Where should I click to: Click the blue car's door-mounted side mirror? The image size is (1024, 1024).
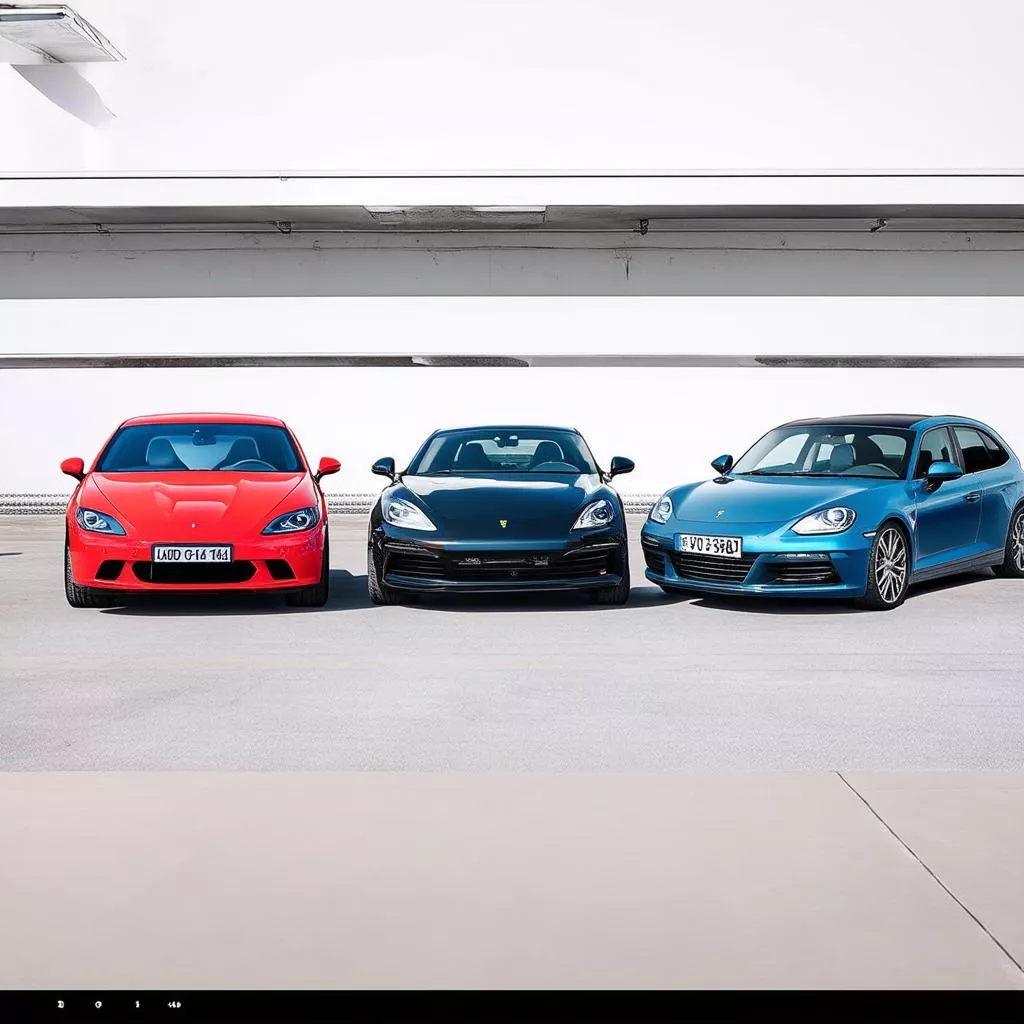point(942,472)
